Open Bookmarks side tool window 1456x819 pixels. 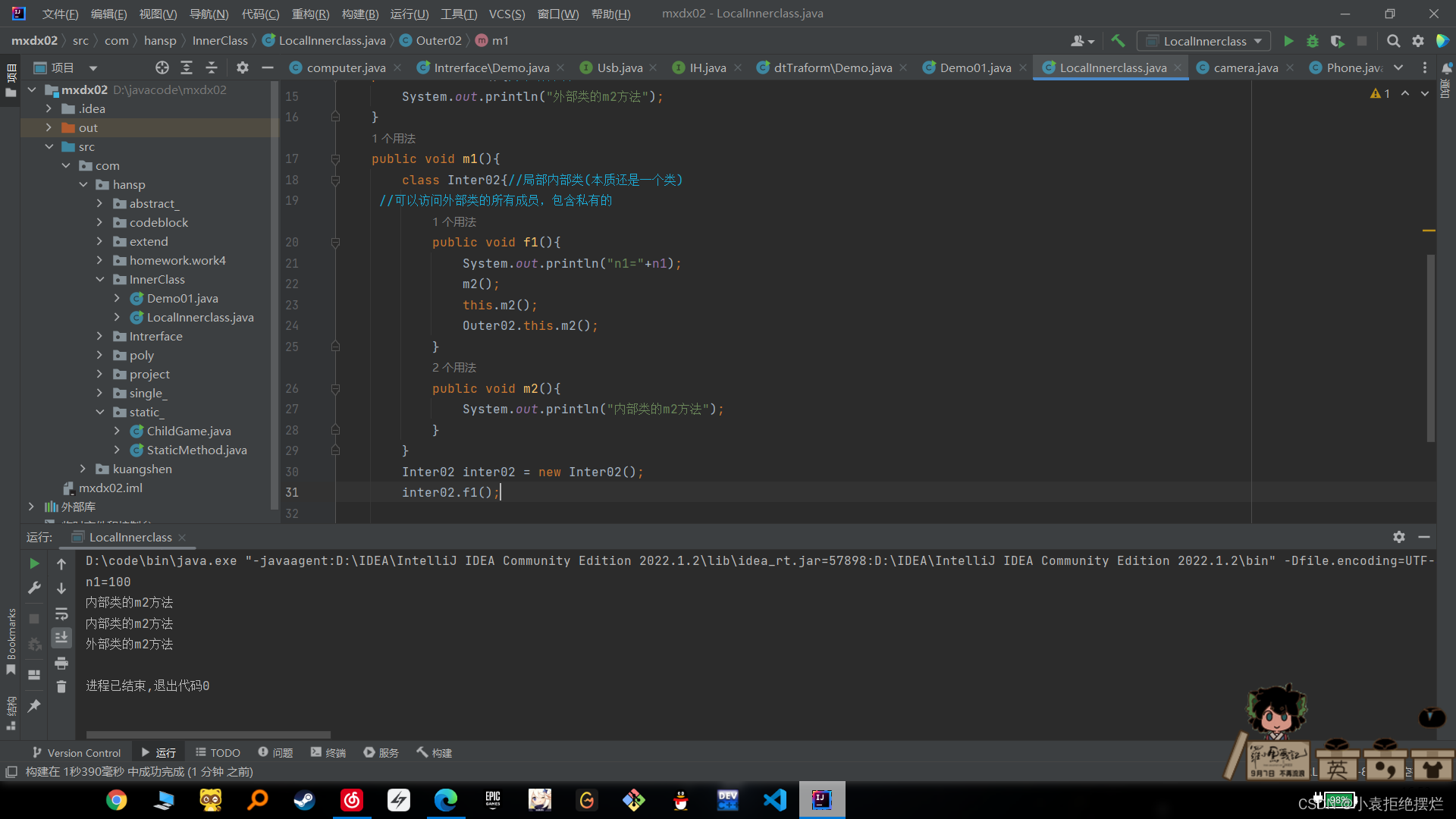[11, 642]
